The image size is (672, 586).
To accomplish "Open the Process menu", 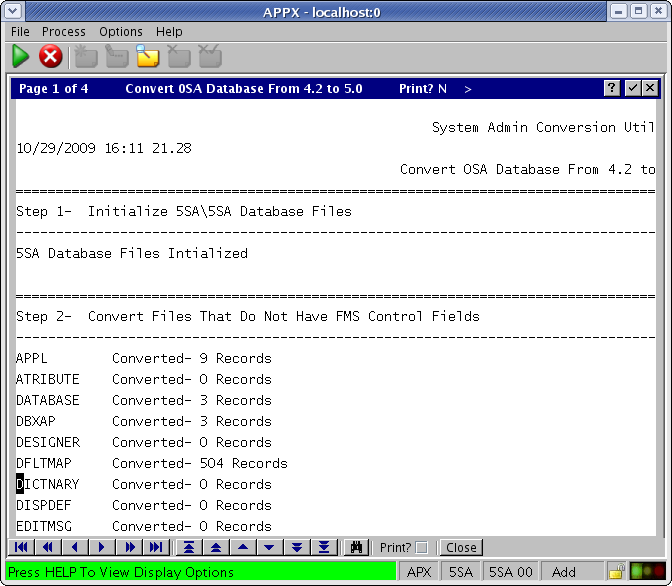I will (64, 32).
